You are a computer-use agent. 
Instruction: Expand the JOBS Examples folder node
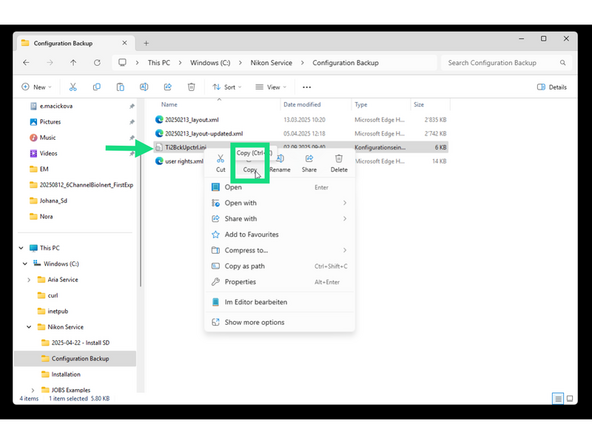33,390
